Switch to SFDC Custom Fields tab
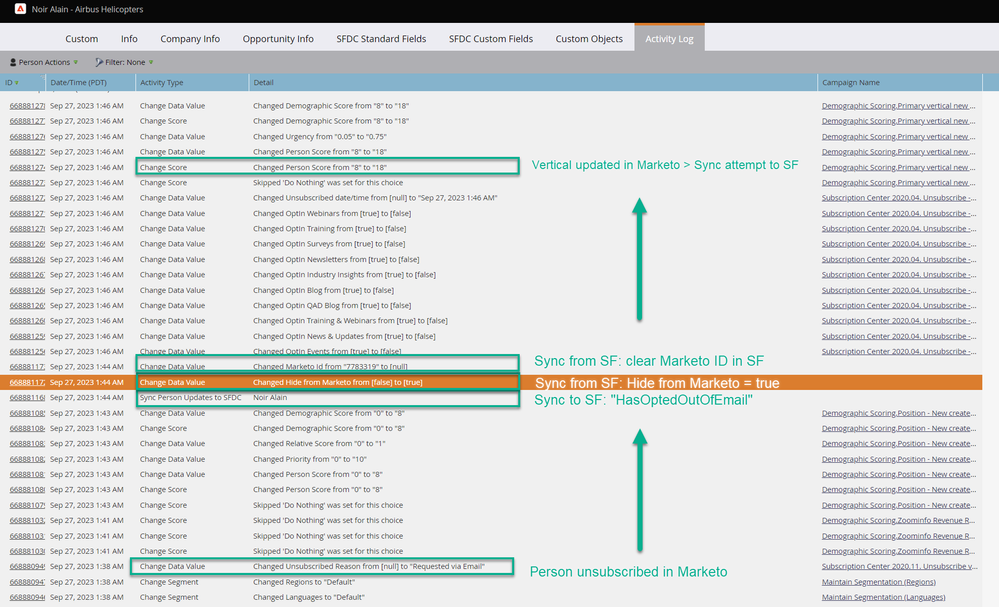999x607 pixels. 491,39
